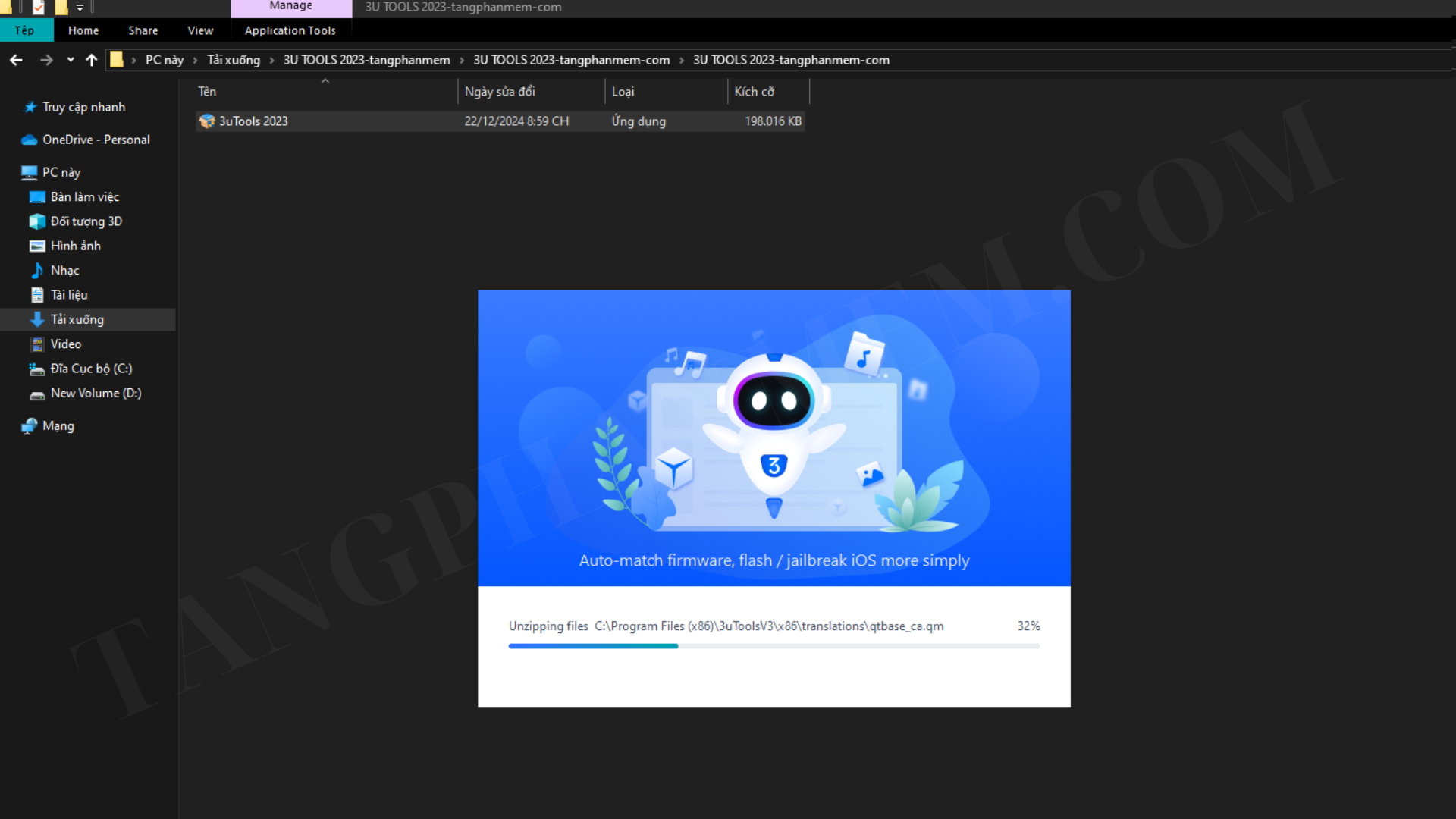The height and width of the screenshot is (819, 1456).
Task: Click the Back navigation arrow
Action: (x=16, y=60)
